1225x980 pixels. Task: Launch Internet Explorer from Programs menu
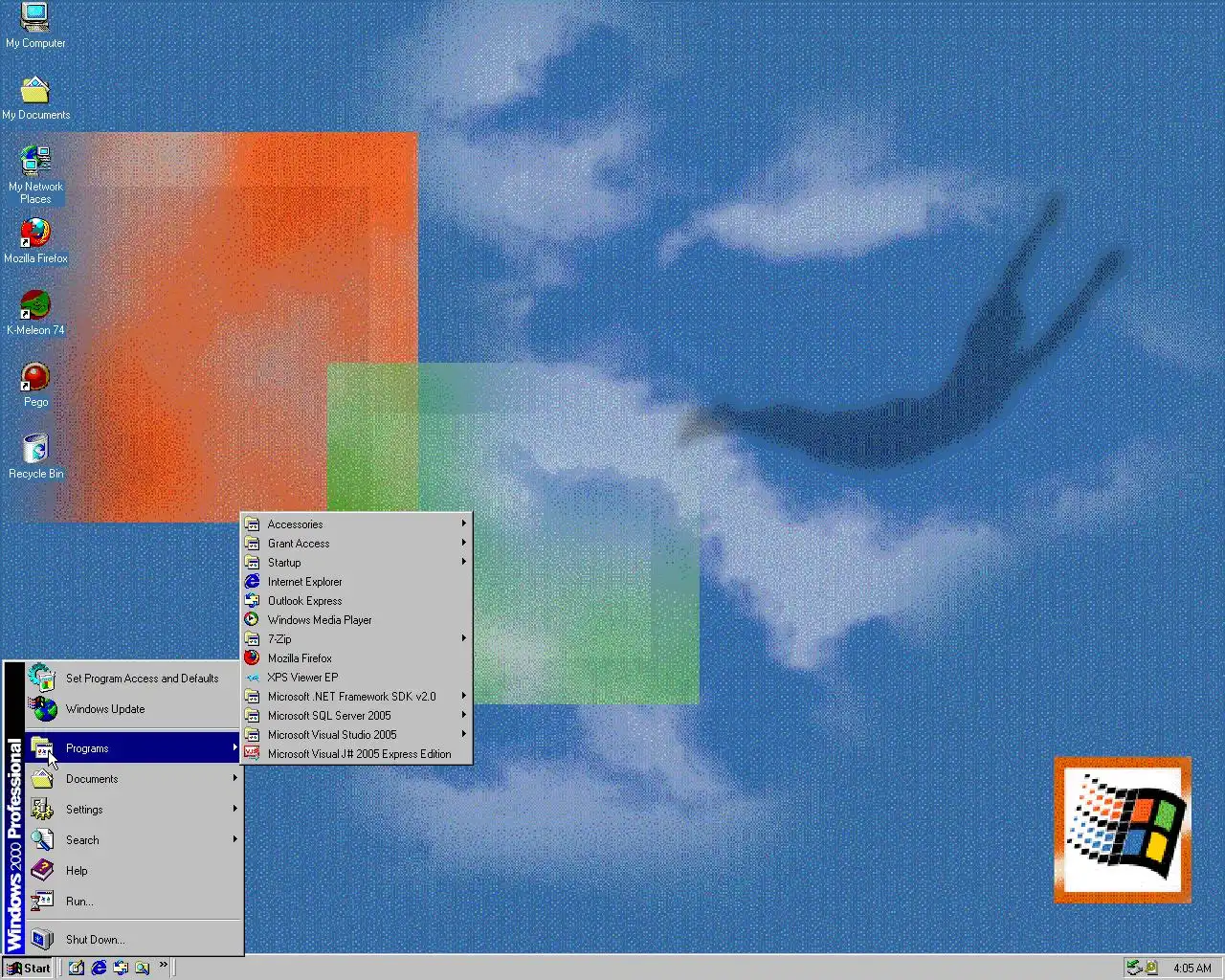[x=356, y=582]
